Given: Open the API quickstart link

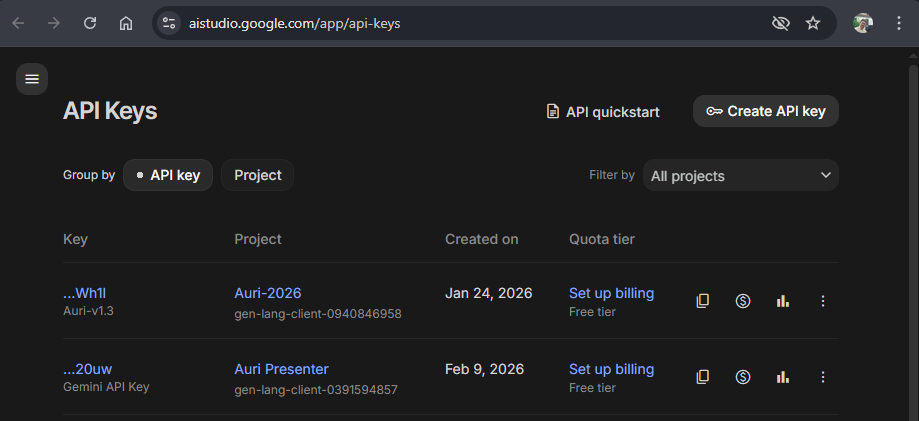Looking at the screenshot, I should 603,112.
